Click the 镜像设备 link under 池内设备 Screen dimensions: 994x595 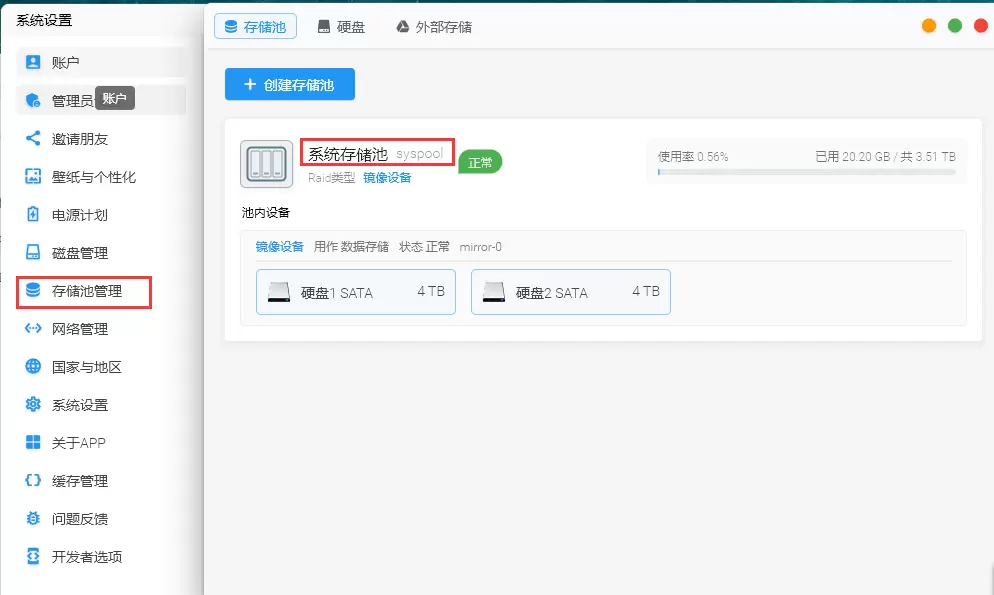280,246
